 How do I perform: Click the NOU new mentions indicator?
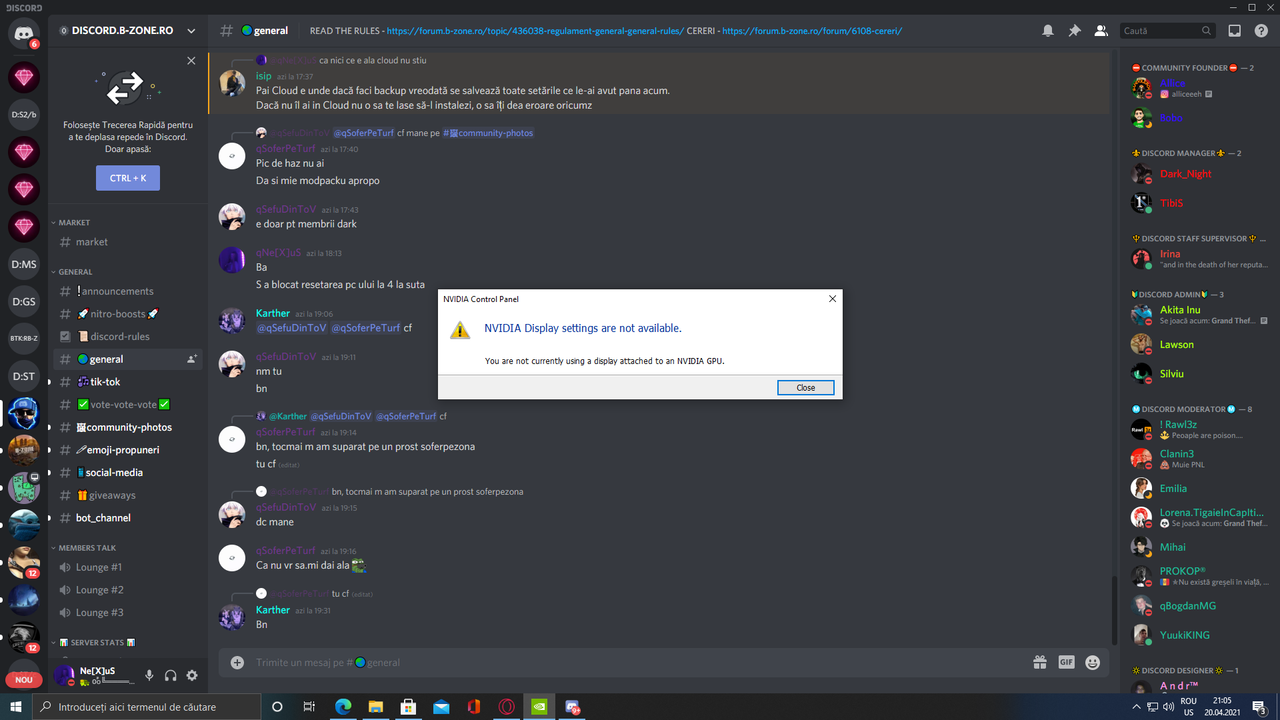pyautogui.click(x=24, y=680)
